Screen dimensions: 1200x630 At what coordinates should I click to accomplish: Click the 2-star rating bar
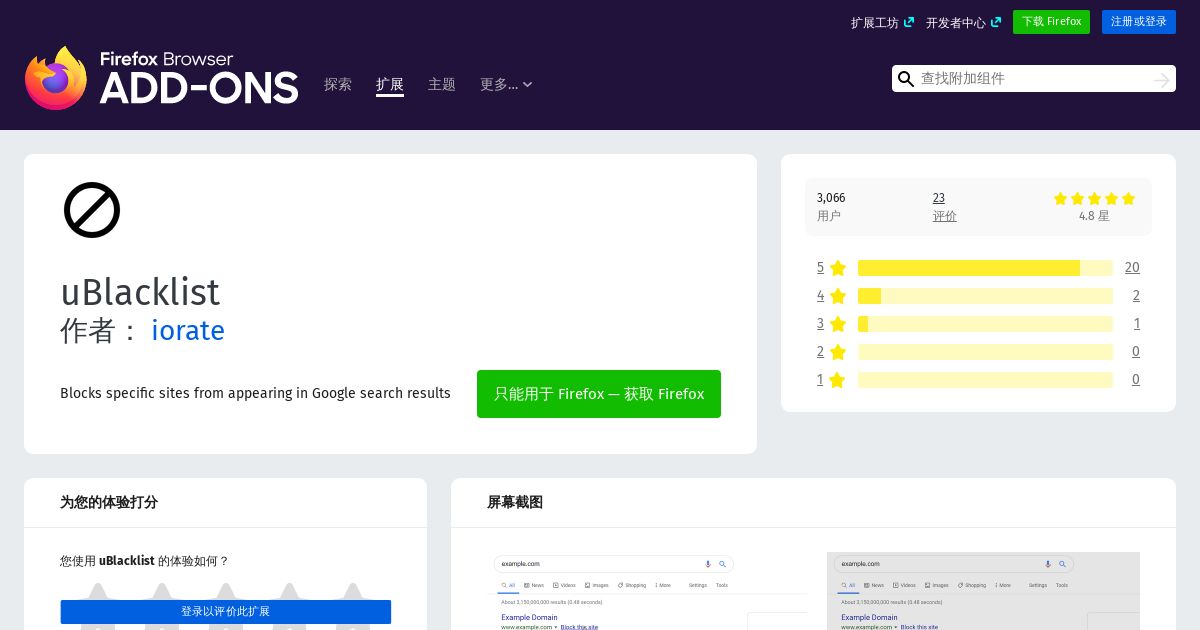[985, 352]
